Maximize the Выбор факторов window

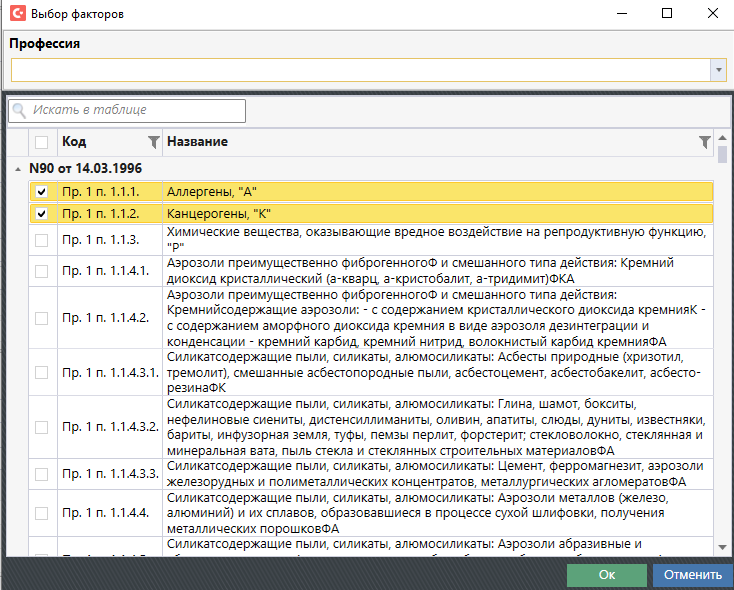click(667, 14)
